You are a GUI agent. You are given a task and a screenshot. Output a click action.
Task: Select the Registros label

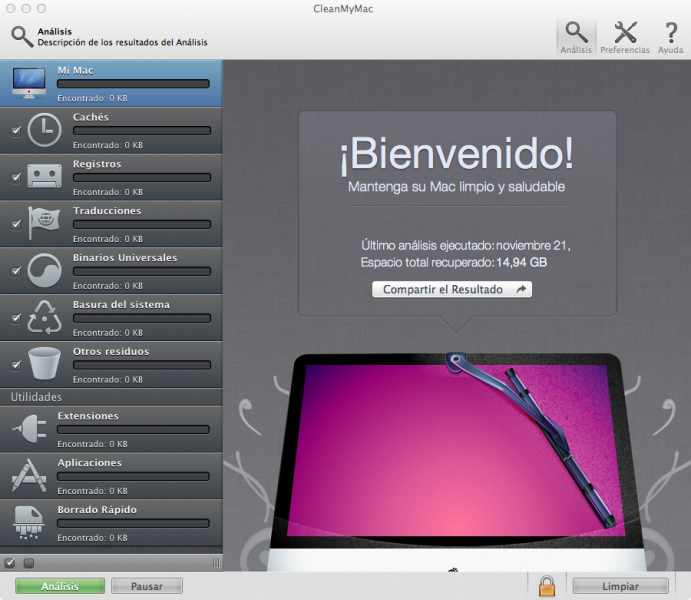coord(97,164)
